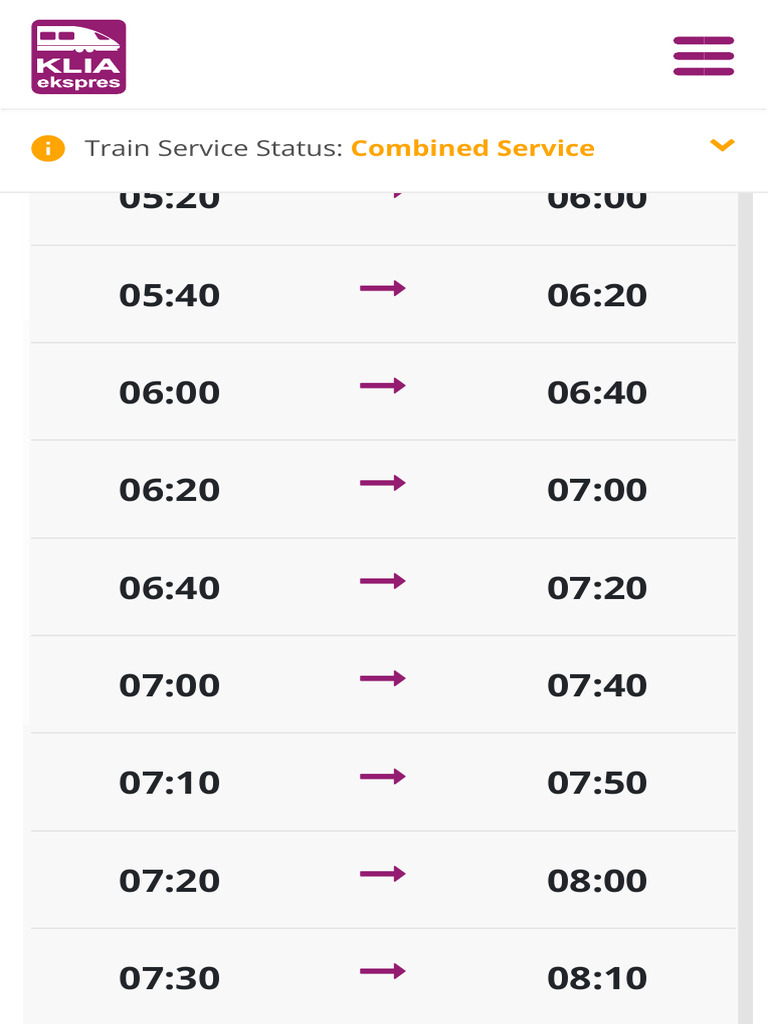Click arrow icon in the 07:00 row

pyautogui.click(x=383, y=679)
